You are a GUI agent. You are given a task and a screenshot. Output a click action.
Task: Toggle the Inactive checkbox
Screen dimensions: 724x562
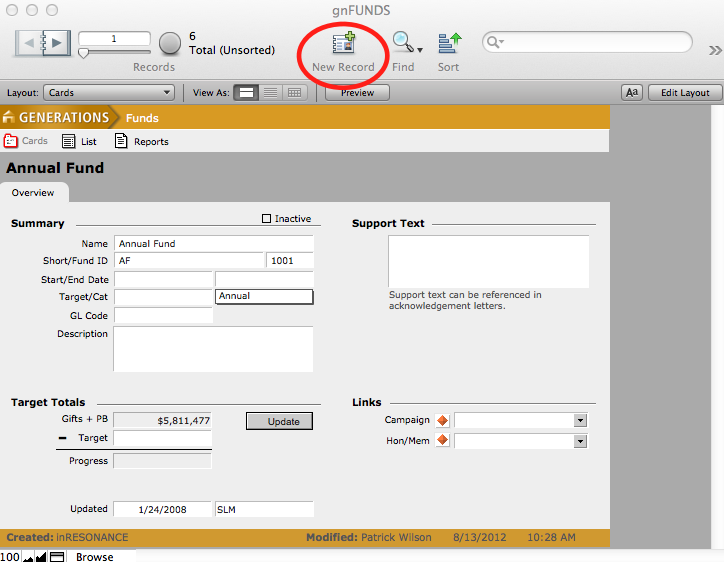tap(266, 219)
